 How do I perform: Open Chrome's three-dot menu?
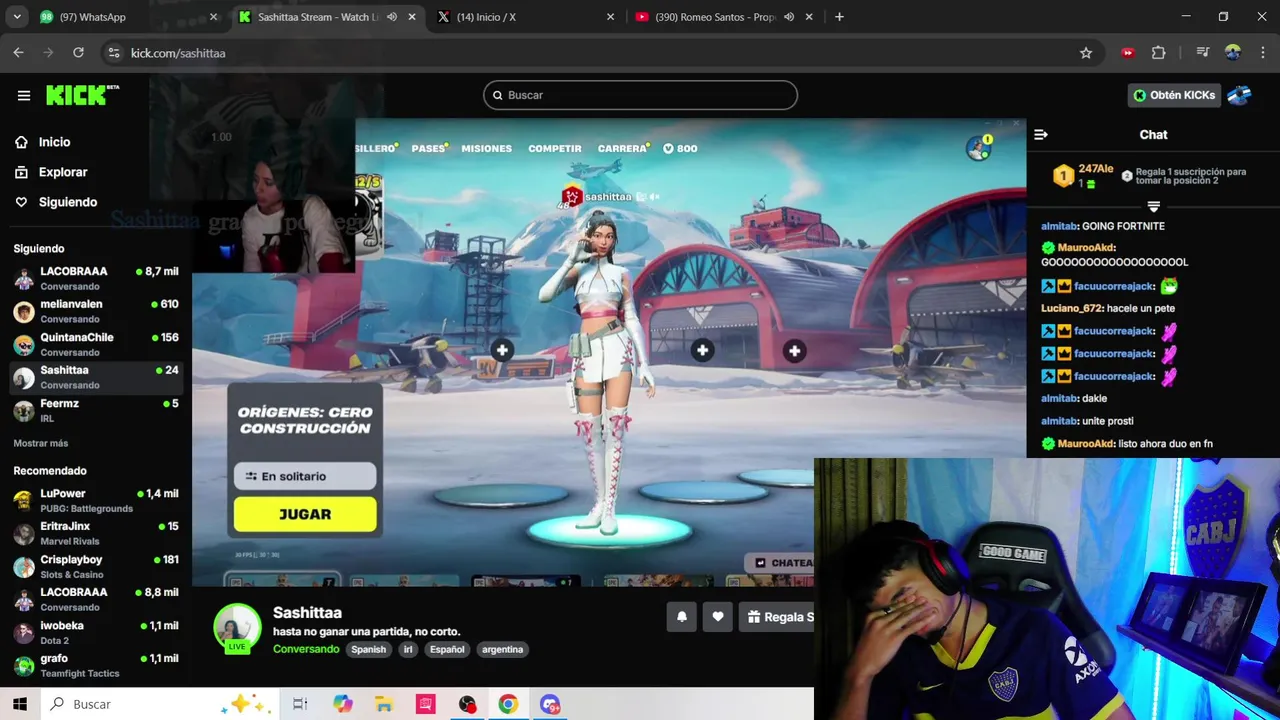tap(1262, 53)
